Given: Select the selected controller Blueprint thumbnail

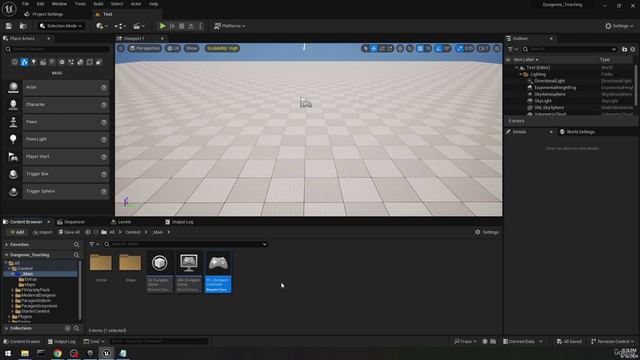Looking at the screenshot, I should [x=218, y=272].
